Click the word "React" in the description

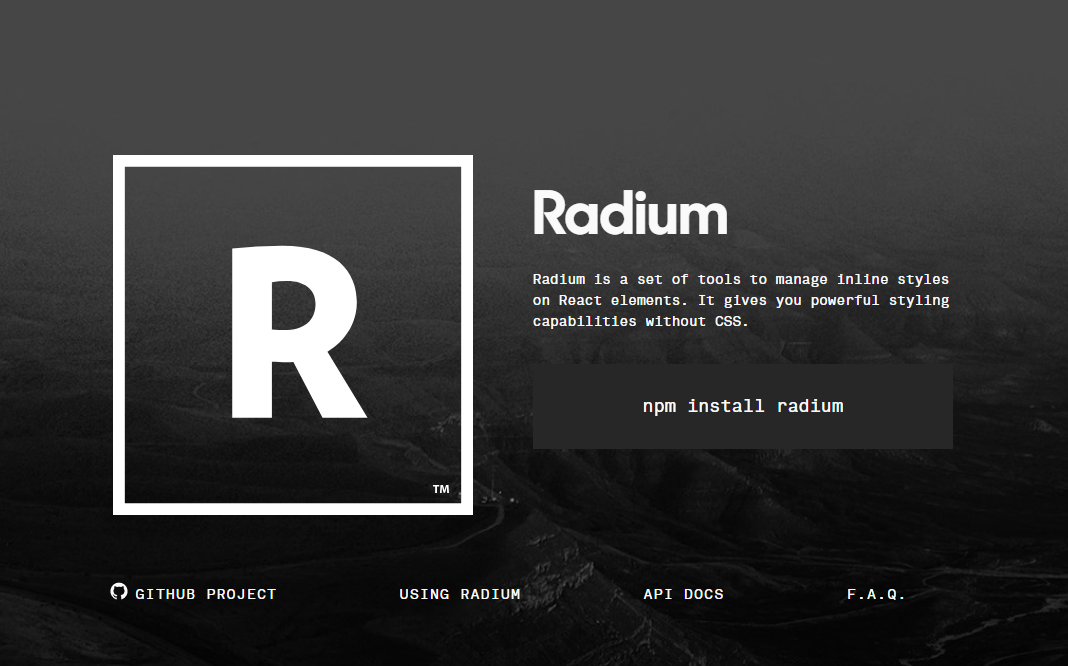pos(580,300)
